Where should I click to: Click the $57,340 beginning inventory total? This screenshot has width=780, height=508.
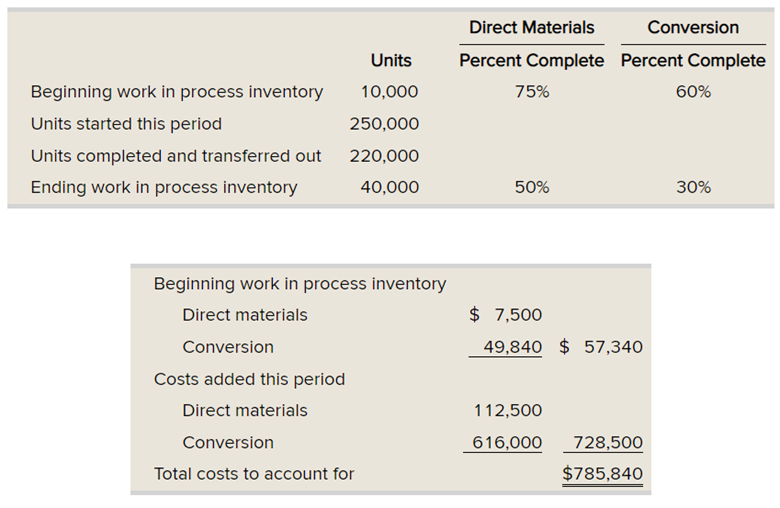[601, 347]
